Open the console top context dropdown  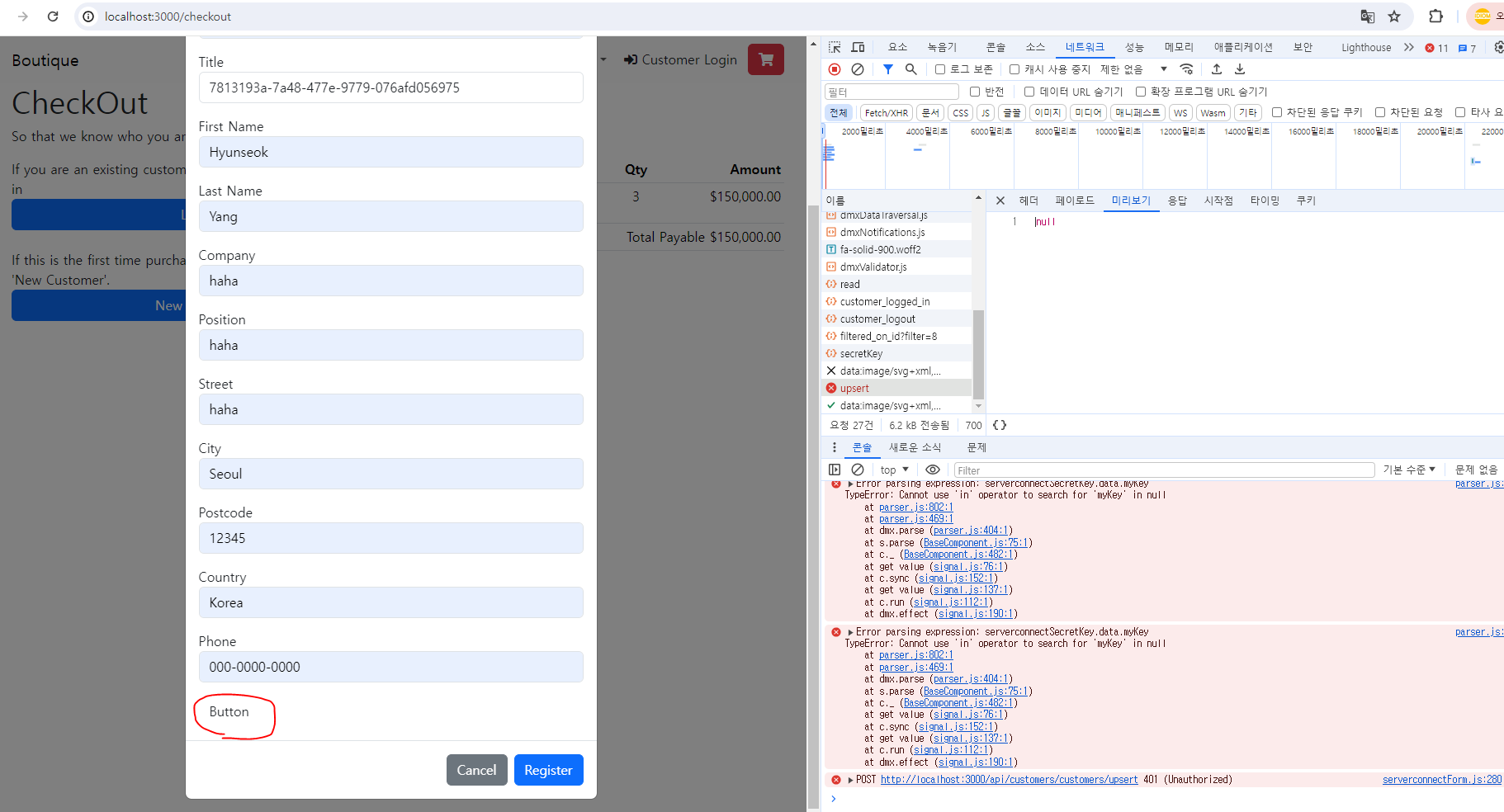tap(894, 470)
